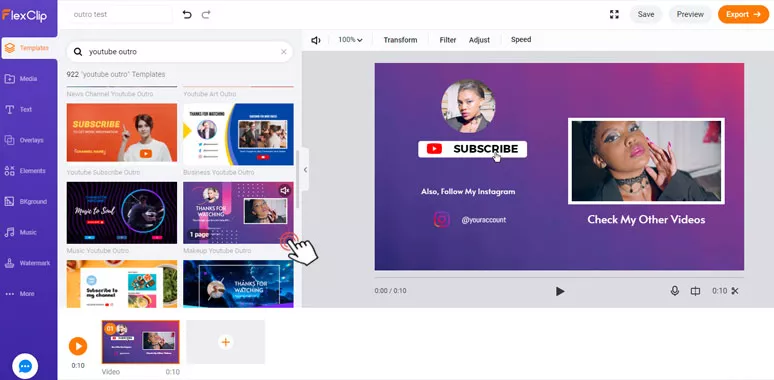The height and width of the screenshot is (380, 774).
Task: Select the circular profile photo on canvas
Action: [468, 106]
